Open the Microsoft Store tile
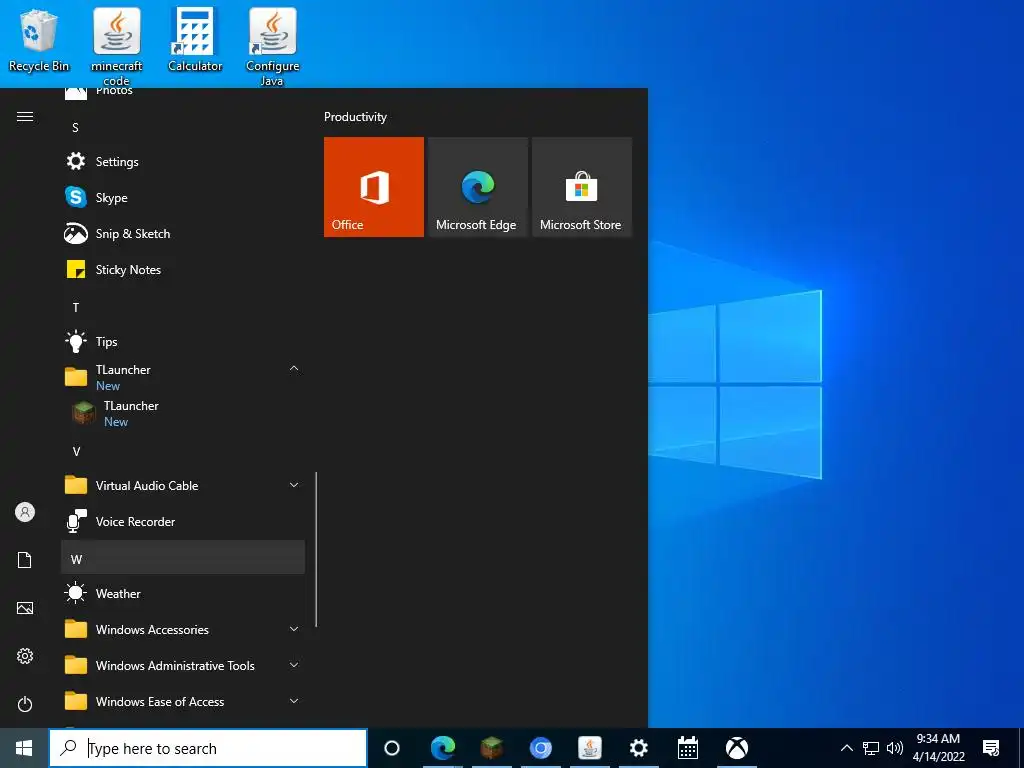1024x768 pixels. pos(582,187)
